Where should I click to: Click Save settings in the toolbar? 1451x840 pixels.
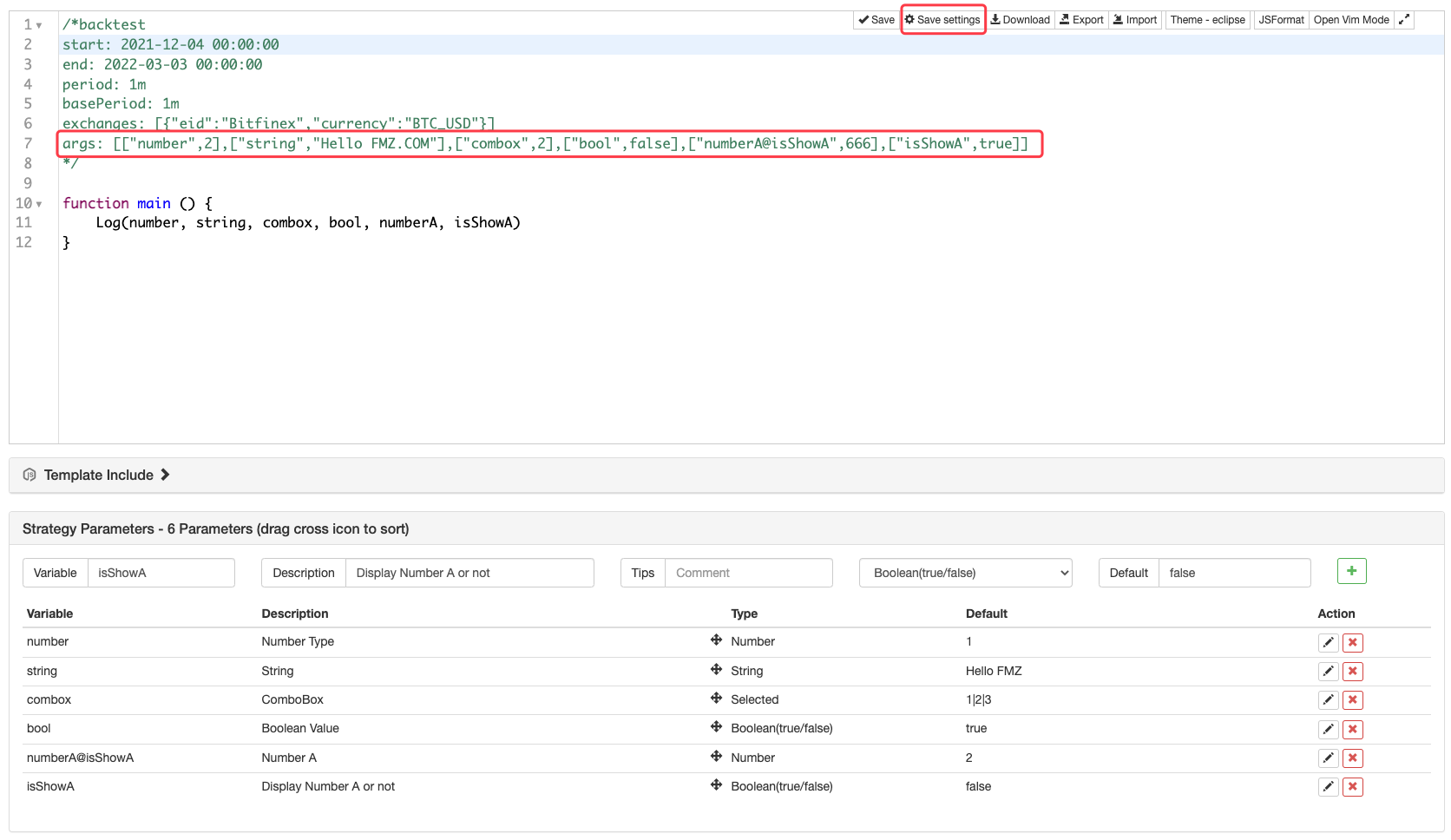point(942,20)
